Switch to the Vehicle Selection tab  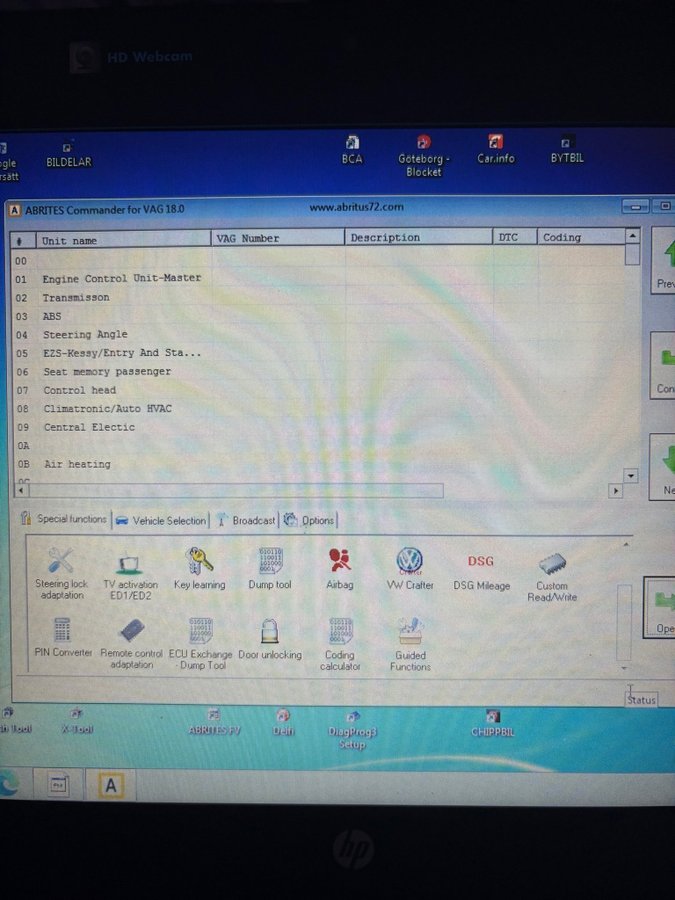(x=161, y=520)
